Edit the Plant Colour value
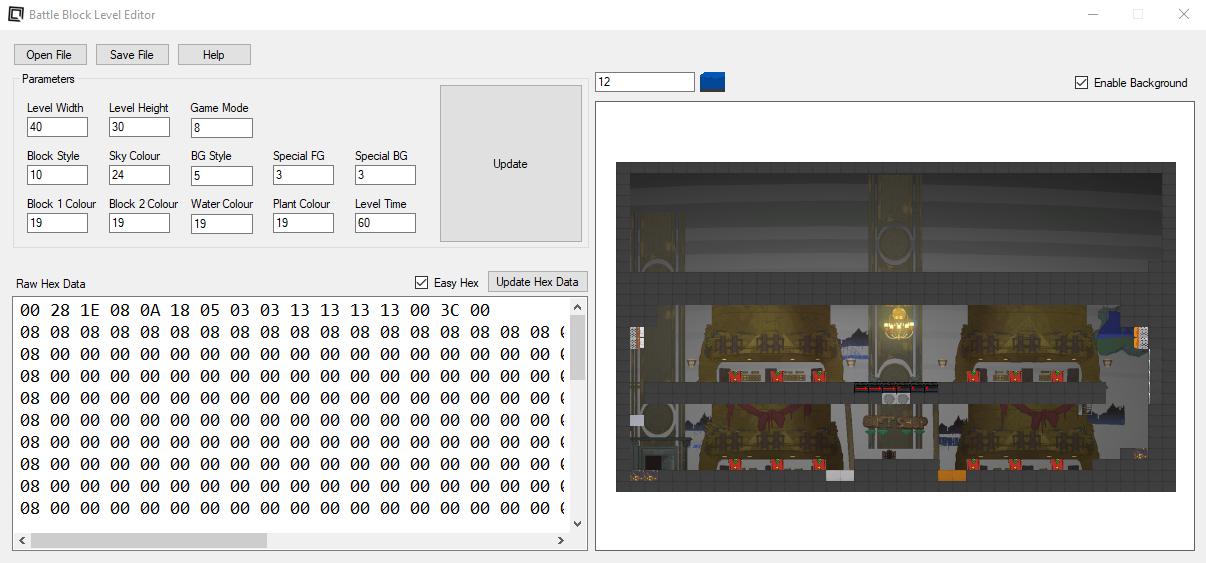The width and height of the screenshot is (1206, 563). tap(304, 223)
